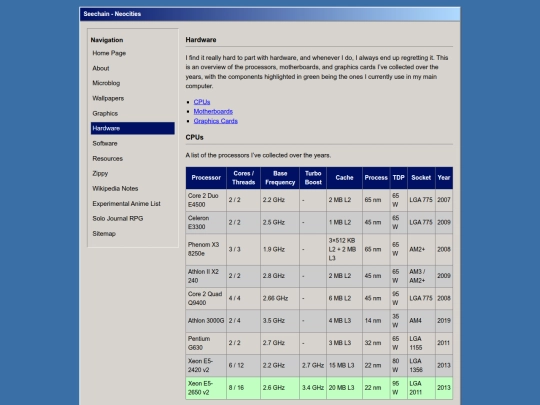Click the Cores / Threads column header

[x=243, y=178]
